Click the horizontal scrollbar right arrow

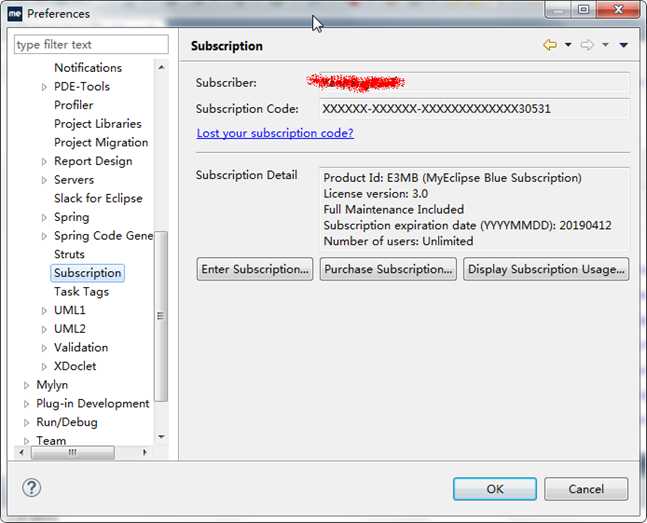[144, 452]
